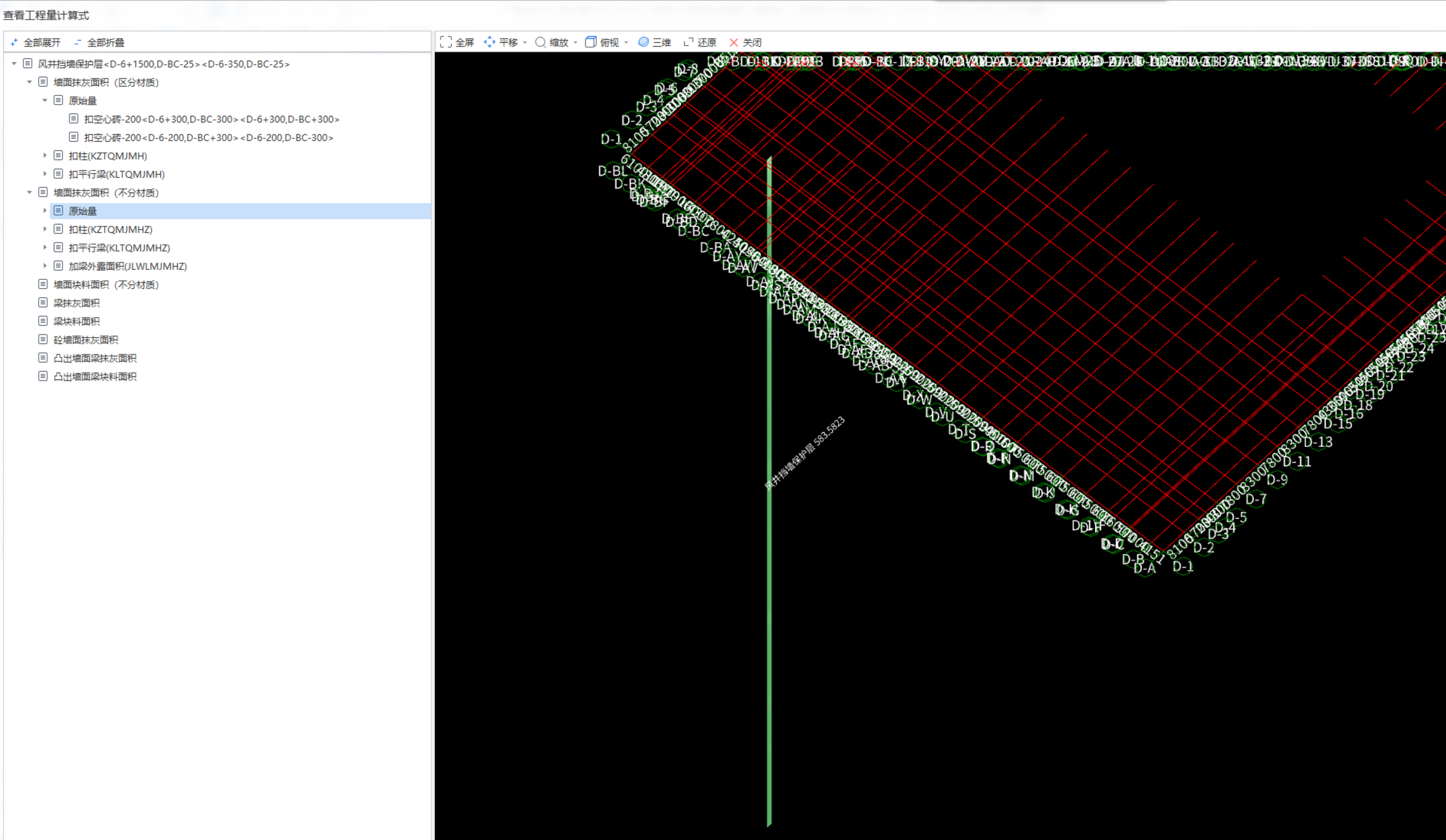This screenshot has width=1446, height=840.
Task: Select 扣空心砖-200 D-6-200 row
Action: coord(209,137)
